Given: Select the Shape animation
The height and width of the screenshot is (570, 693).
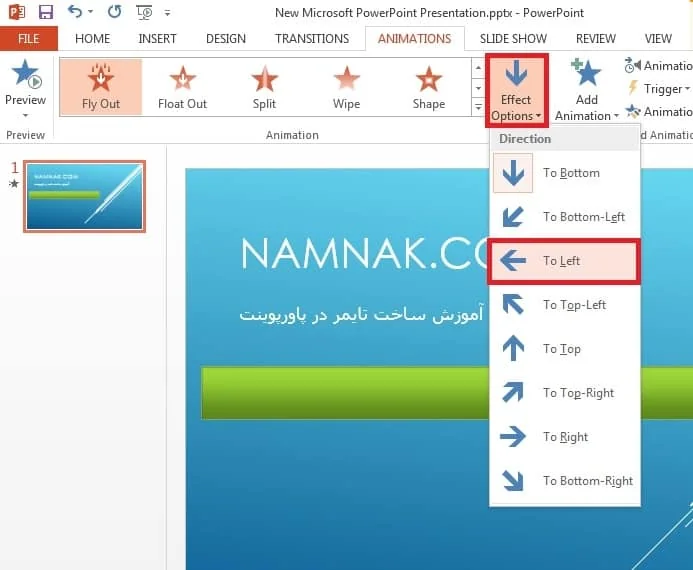Looking at the screenshot, I should click(429, 87).
